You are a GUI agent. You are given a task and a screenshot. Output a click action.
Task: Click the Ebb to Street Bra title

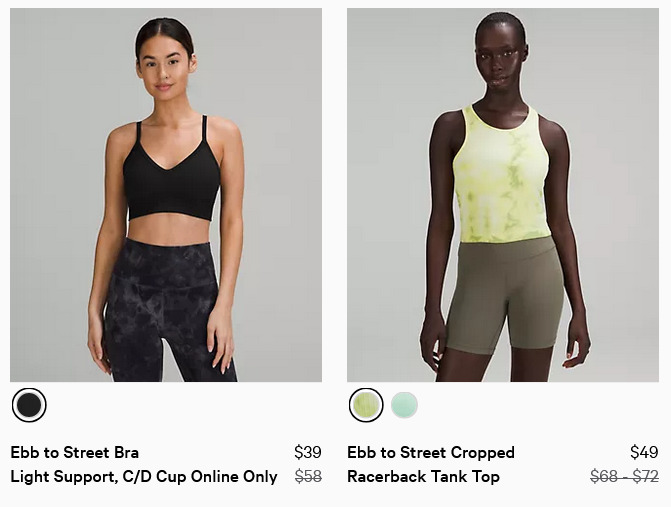click(x=74, y=452)
